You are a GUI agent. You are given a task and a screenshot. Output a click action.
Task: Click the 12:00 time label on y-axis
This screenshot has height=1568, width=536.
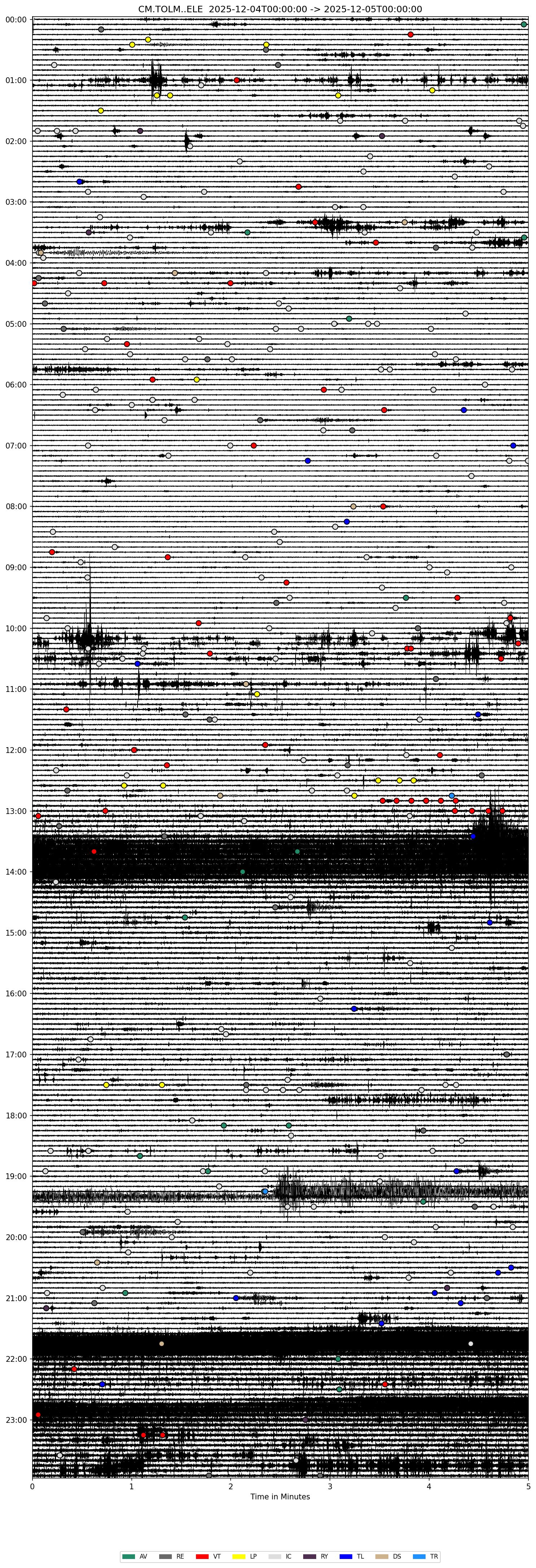[x=16, y=750]
